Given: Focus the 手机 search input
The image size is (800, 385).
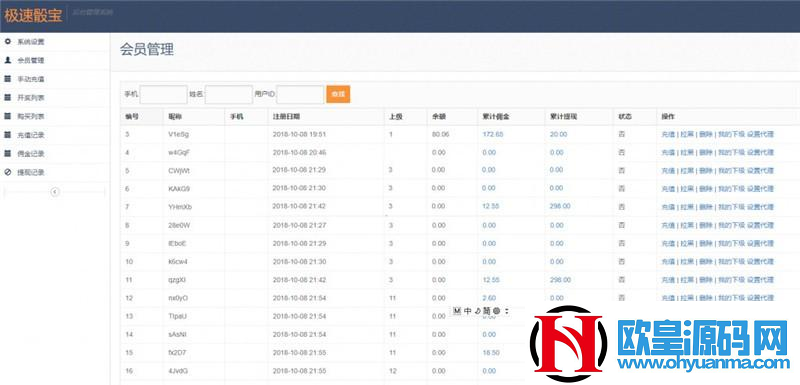Looking at the screenshot, I should click(x=163, y=94).
